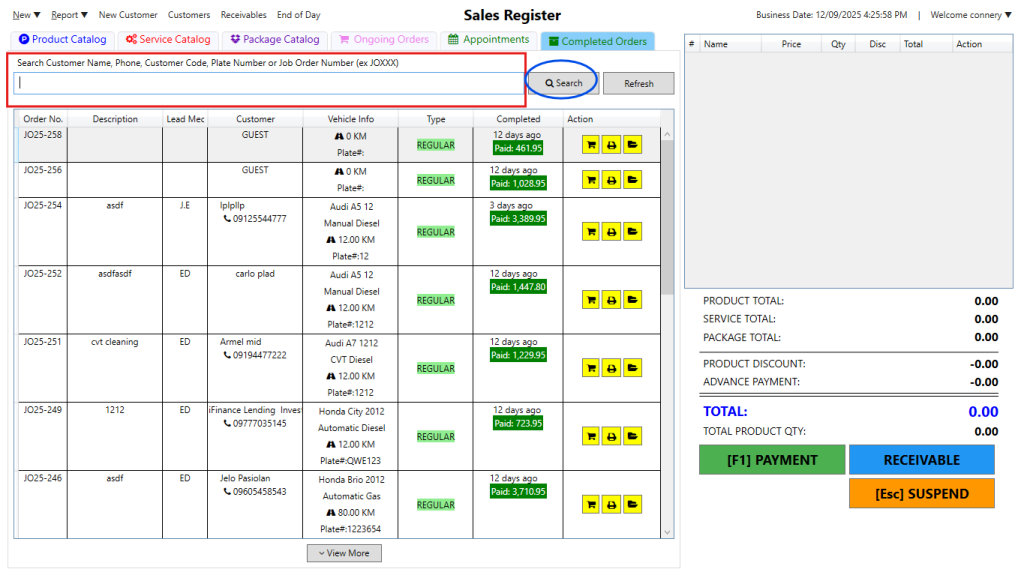Screen dimensions: 1024x575
Task: Click the cart icon for order JO25-246
Action: 591,504
